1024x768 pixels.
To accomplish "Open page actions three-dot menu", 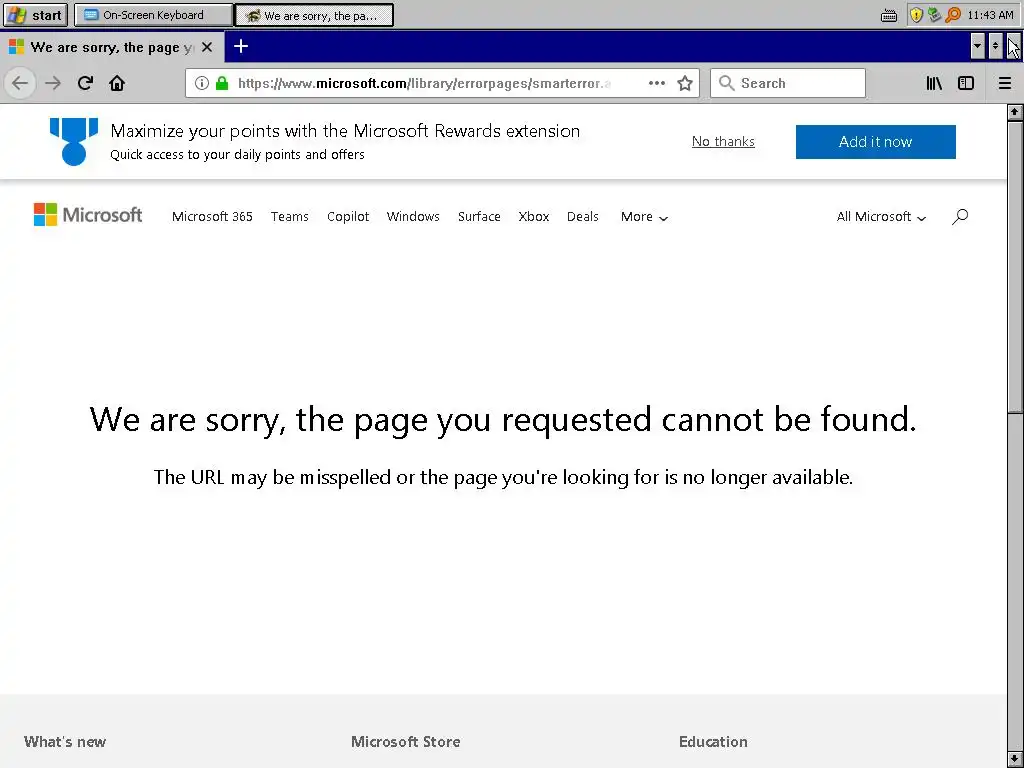I will coord(657,83).
